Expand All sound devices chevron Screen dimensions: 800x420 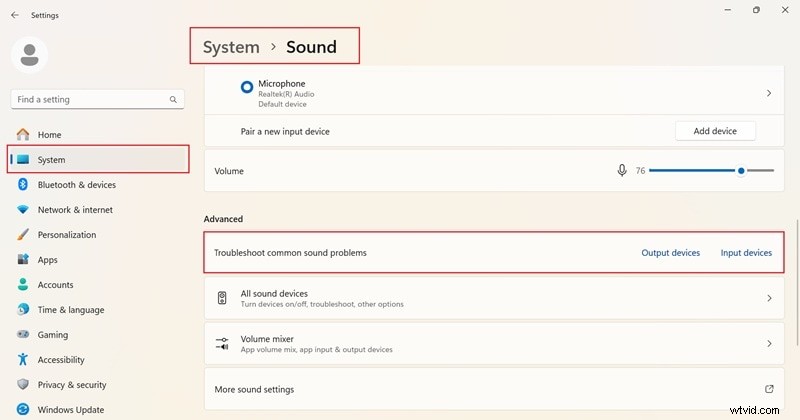(x=769, y=298)
